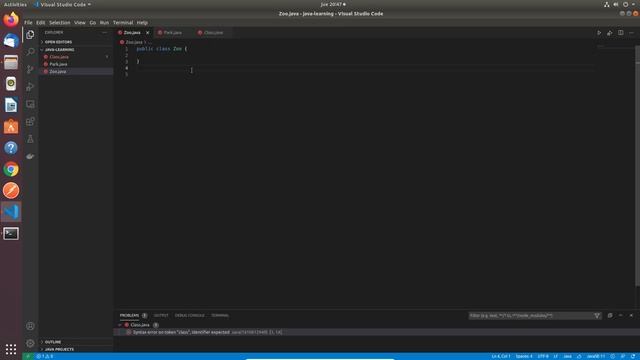Click the Java language mode in status bar
The width and height of the screenshot is (640, 360).
tap(567, 356)
